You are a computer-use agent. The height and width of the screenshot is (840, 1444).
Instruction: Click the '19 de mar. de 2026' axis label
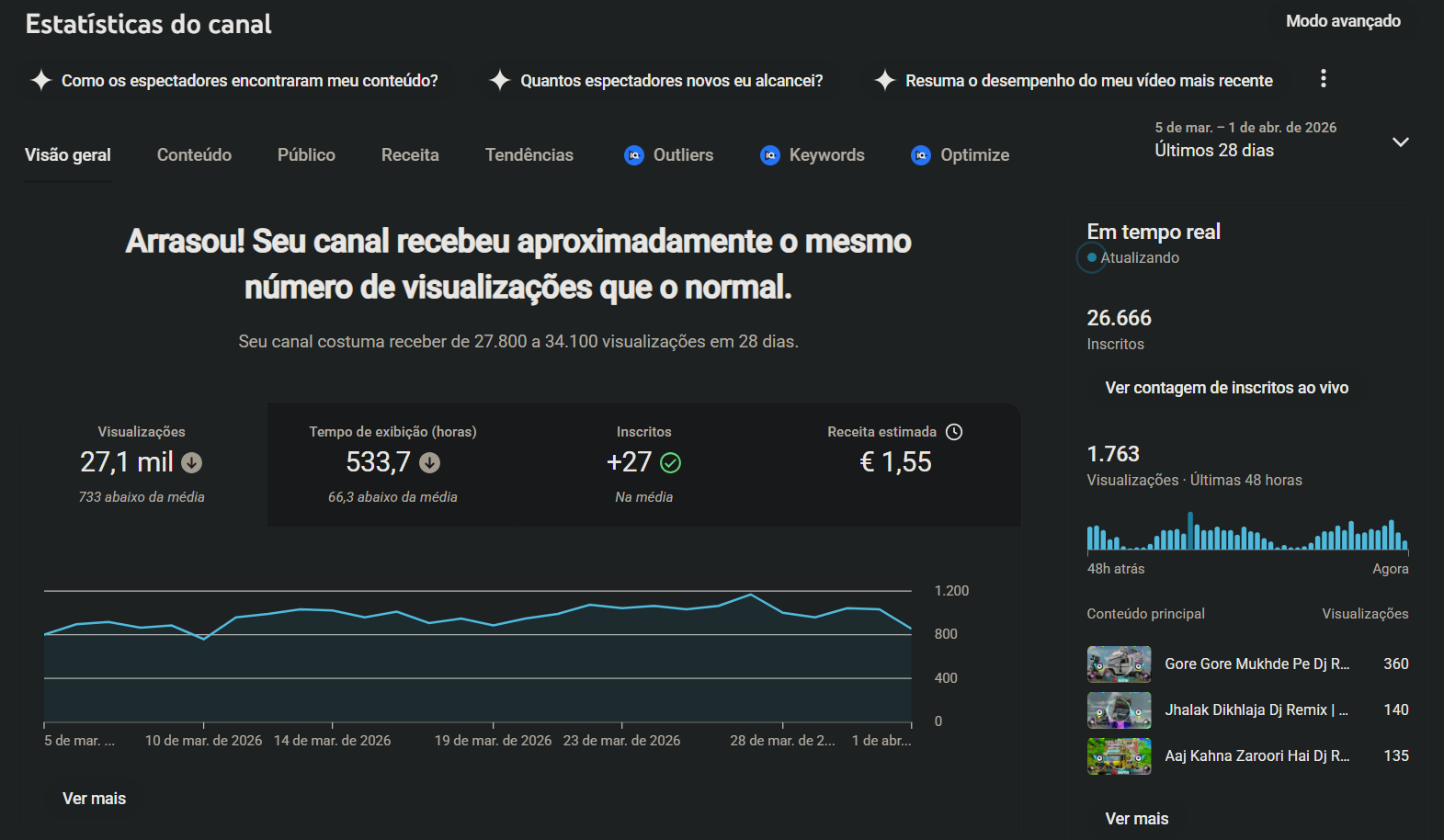click(494, 741)
